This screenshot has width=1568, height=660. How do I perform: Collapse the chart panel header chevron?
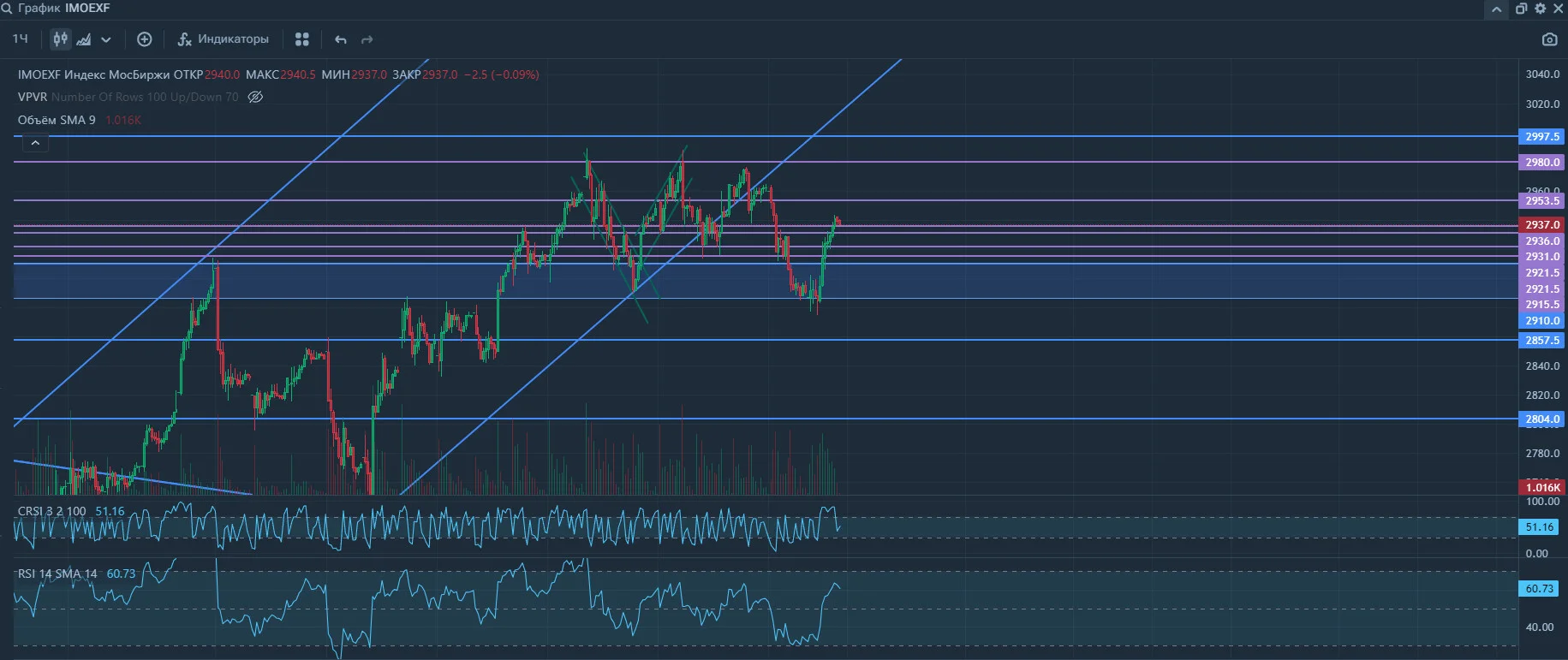[x=1496, y=9]
